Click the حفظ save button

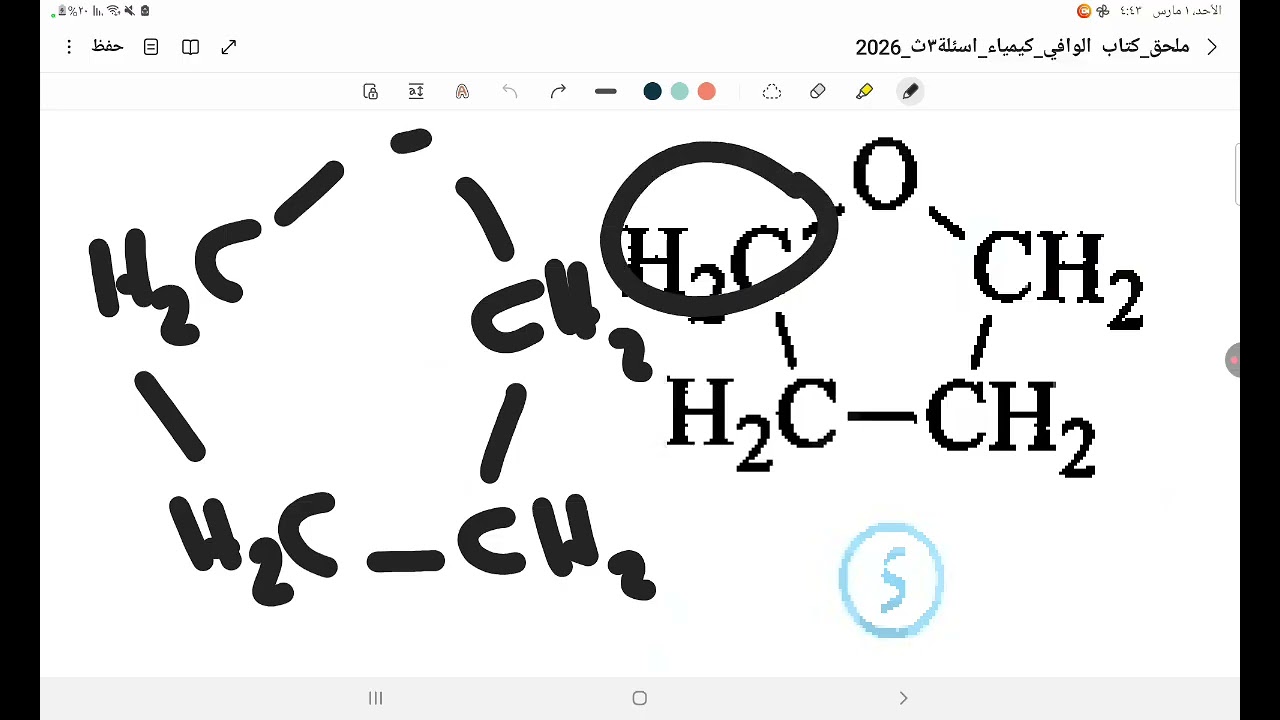pyautogui.click(x=107, y=46)
